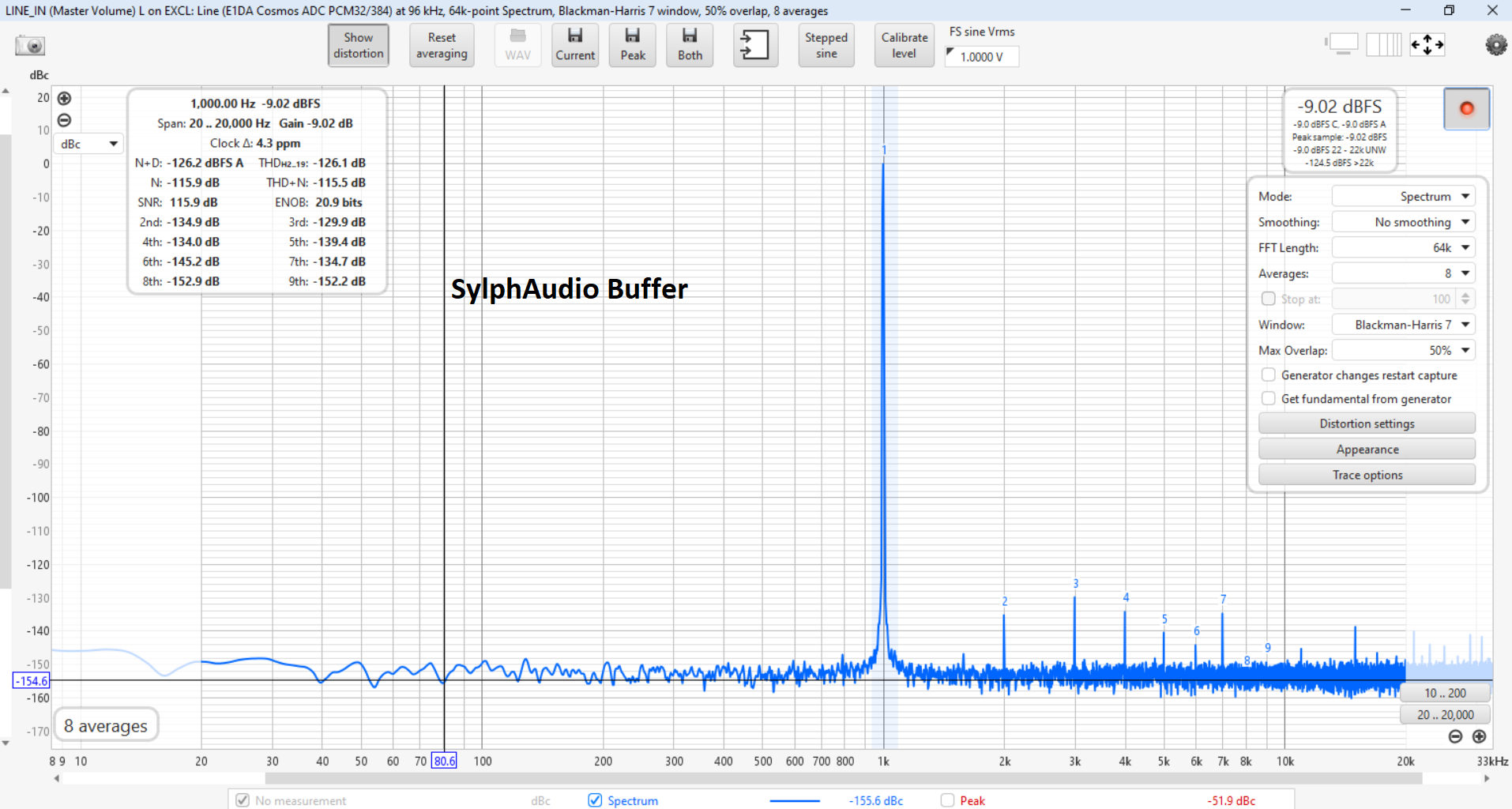This screenshot has width=1512, height=809.
Task: Open the Max Overlap dropdown
Action: point(1403,350)
